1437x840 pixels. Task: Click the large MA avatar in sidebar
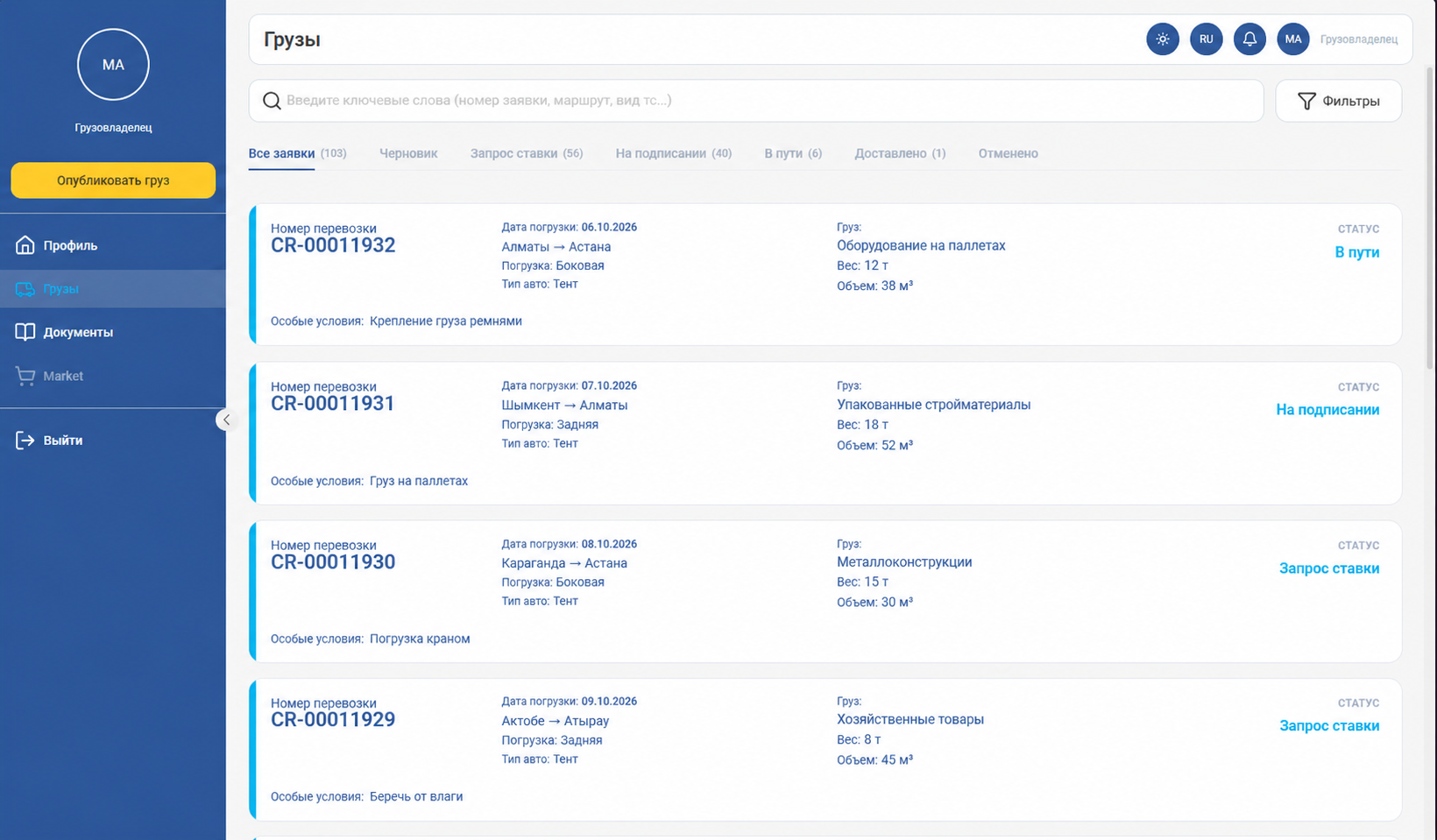[x=113, y=65]
